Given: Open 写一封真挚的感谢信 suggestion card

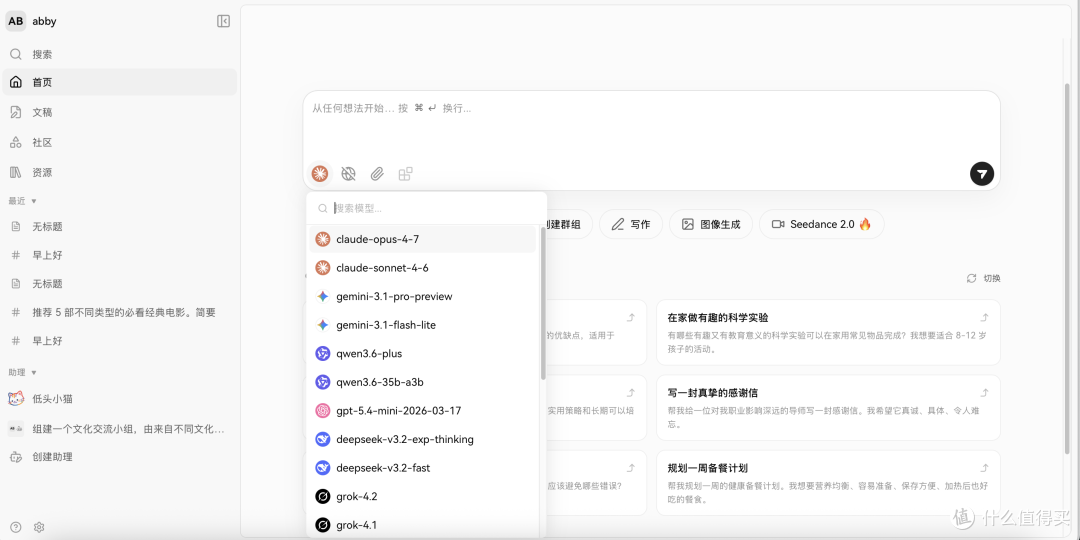Looking at the screenshot, I should (x=828, y=408).
